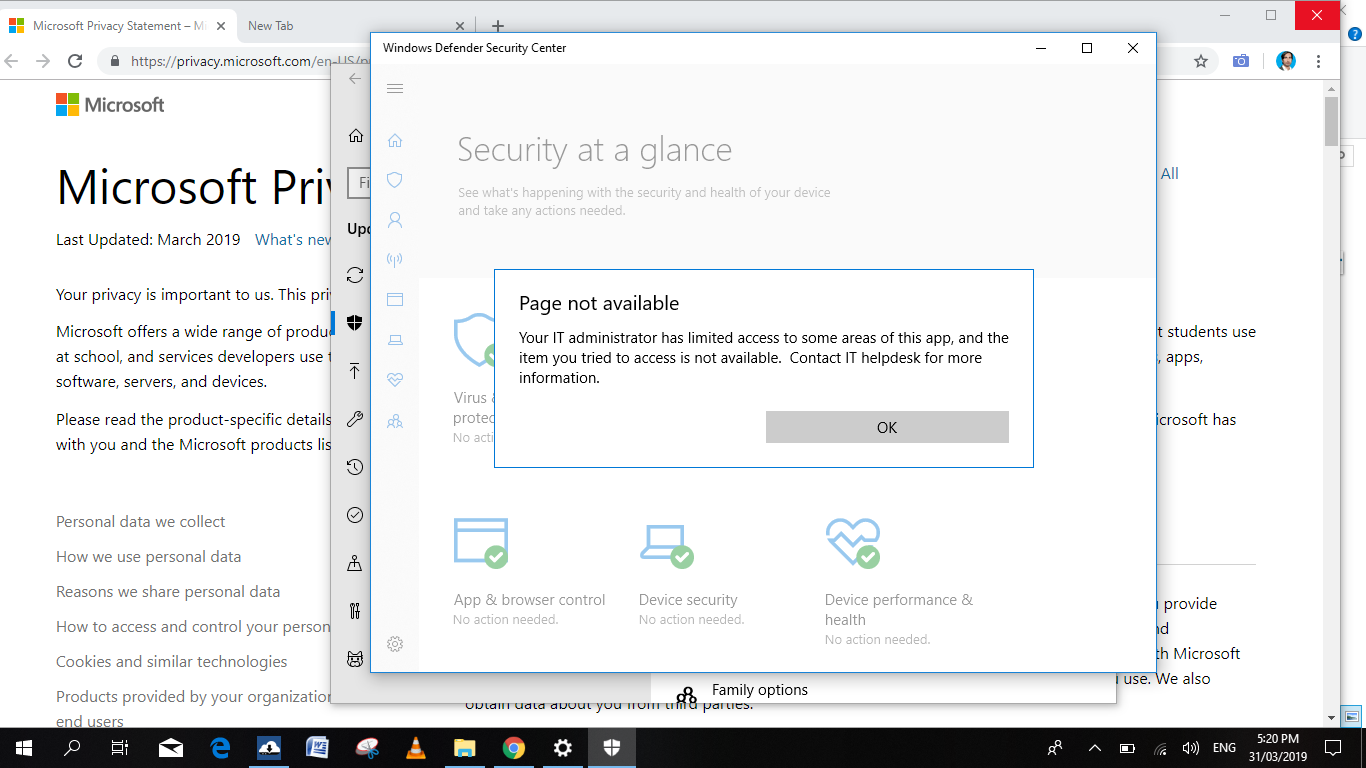Select Find my device icon in Settings
This screenshot has height=768, width=1366.
(355, 563)
